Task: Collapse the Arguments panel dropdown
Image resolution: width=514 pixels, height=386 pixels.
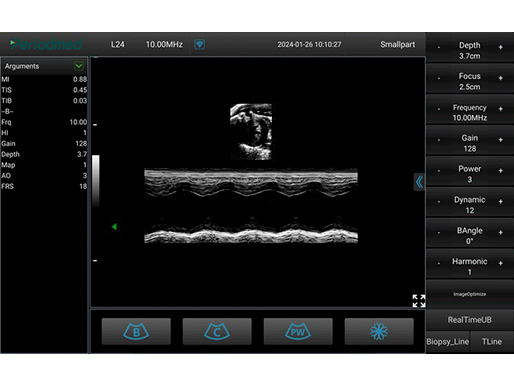Action: coord(79,66)
